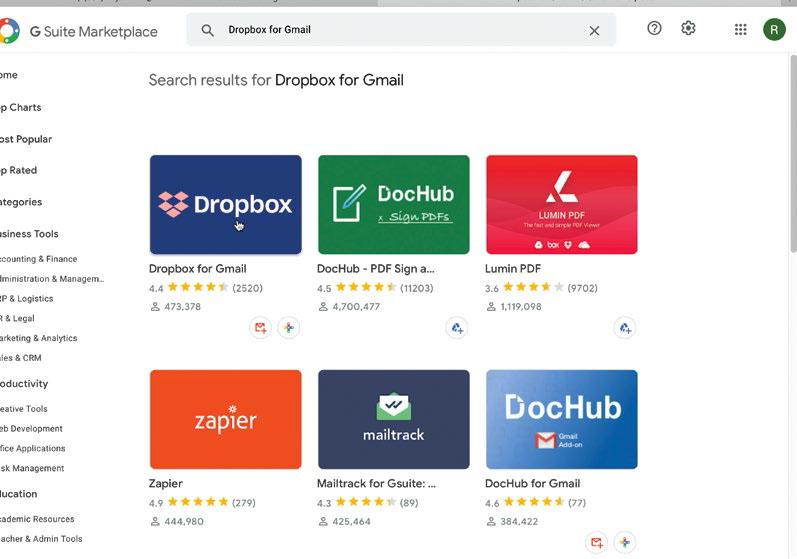Click the (2520) review count

(248, 288)
